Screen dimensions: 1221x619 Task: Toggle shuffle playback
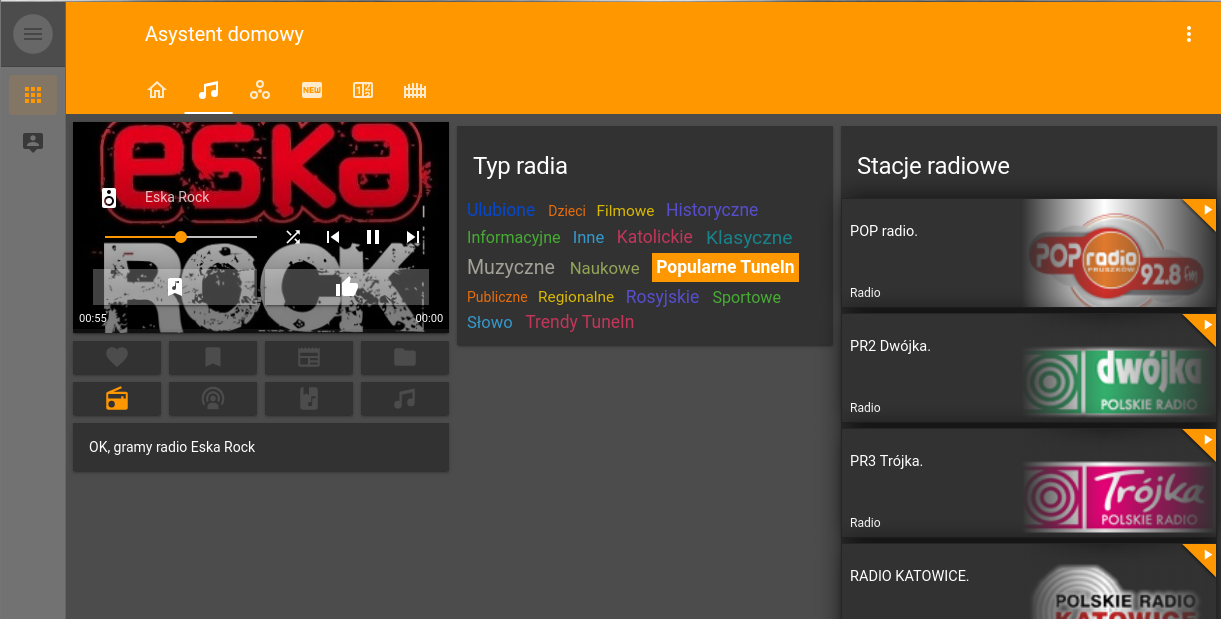point(292,237)
